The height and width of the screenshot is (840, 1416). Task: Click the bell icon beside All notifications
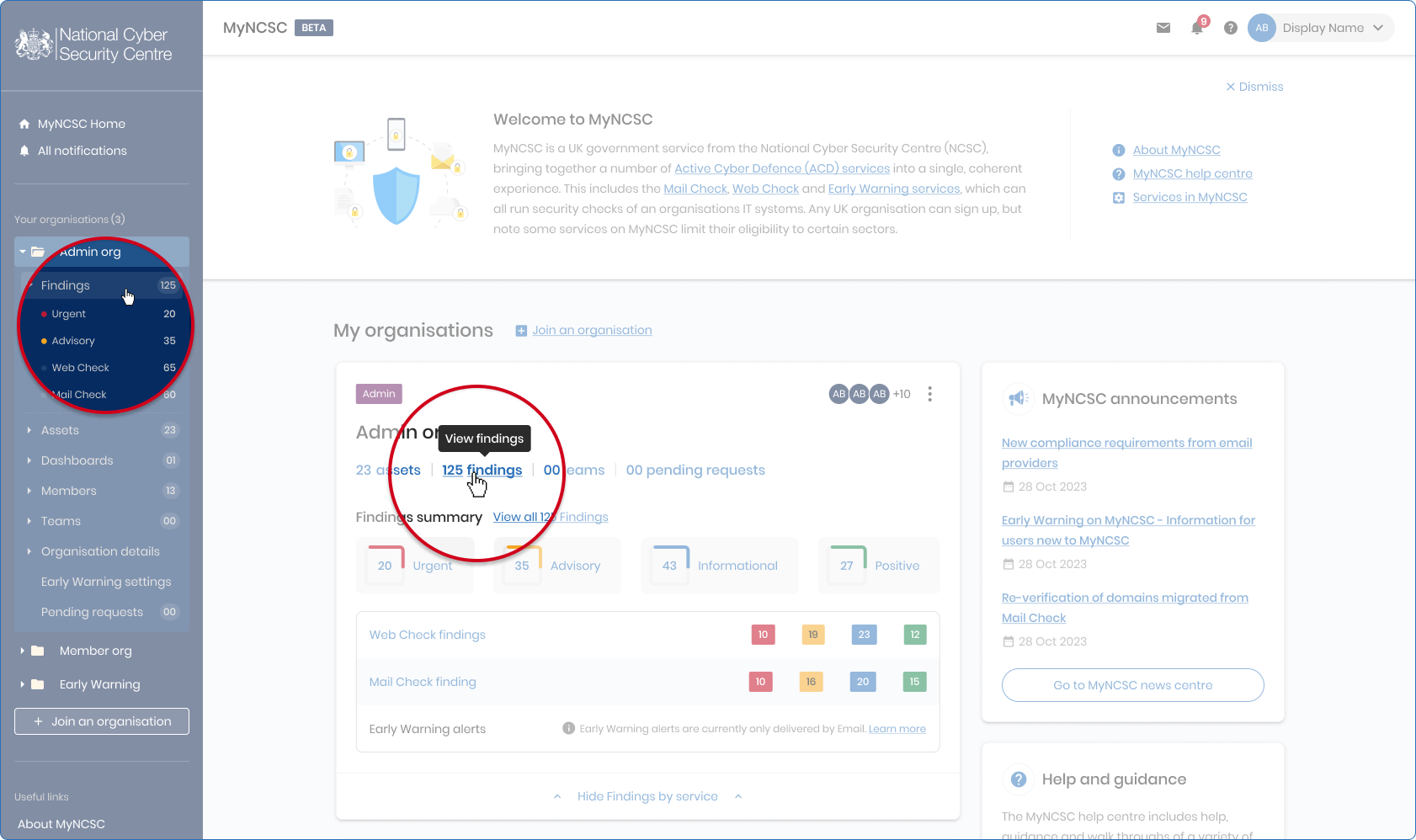point(24,151)
